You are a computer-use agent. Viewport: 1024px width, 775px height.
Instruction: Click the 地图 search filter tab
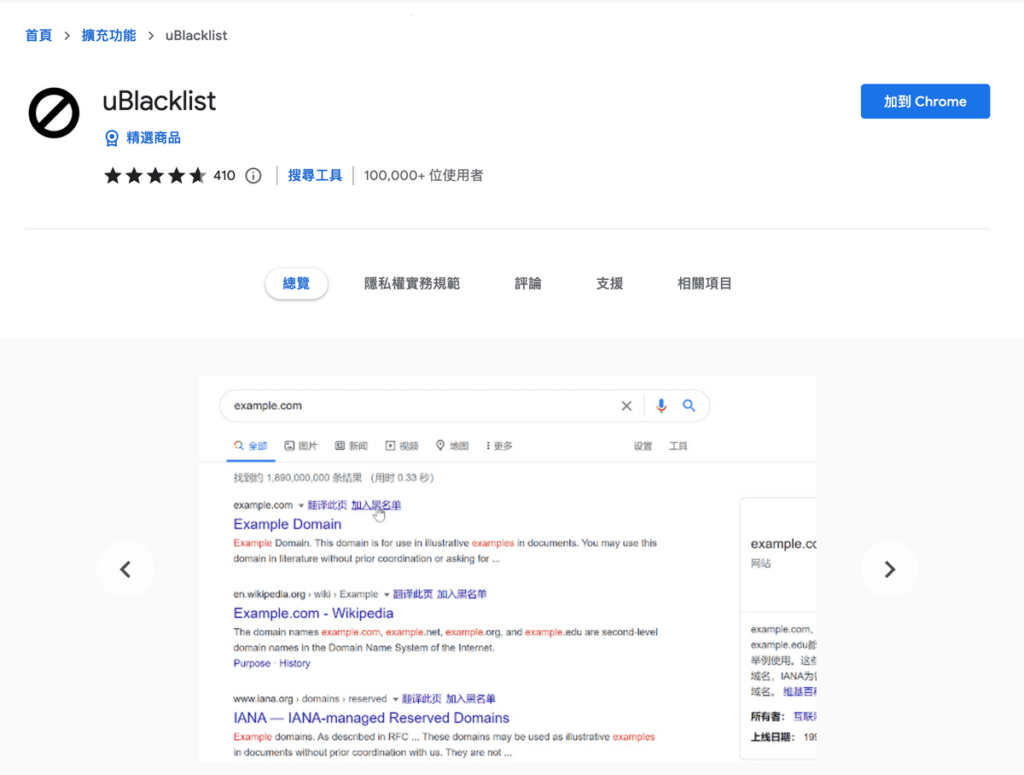pos(453,446)
